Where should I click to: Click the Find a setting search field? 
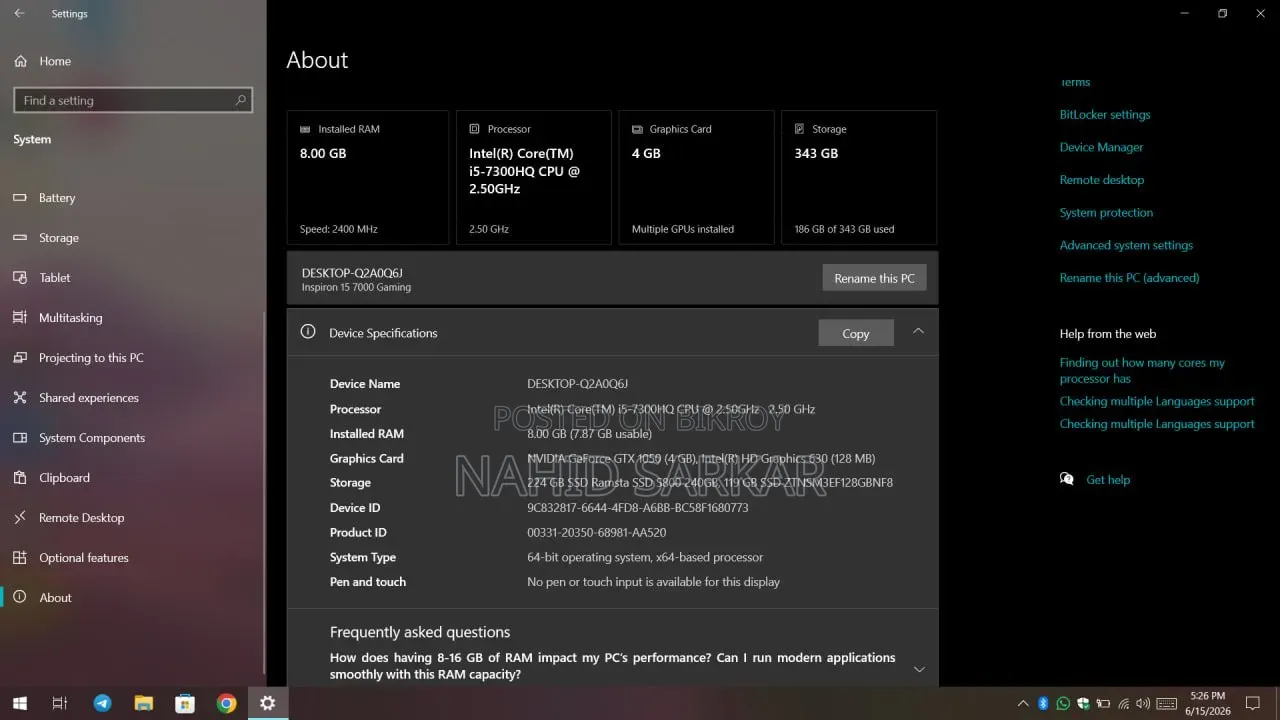coord(133,100)
